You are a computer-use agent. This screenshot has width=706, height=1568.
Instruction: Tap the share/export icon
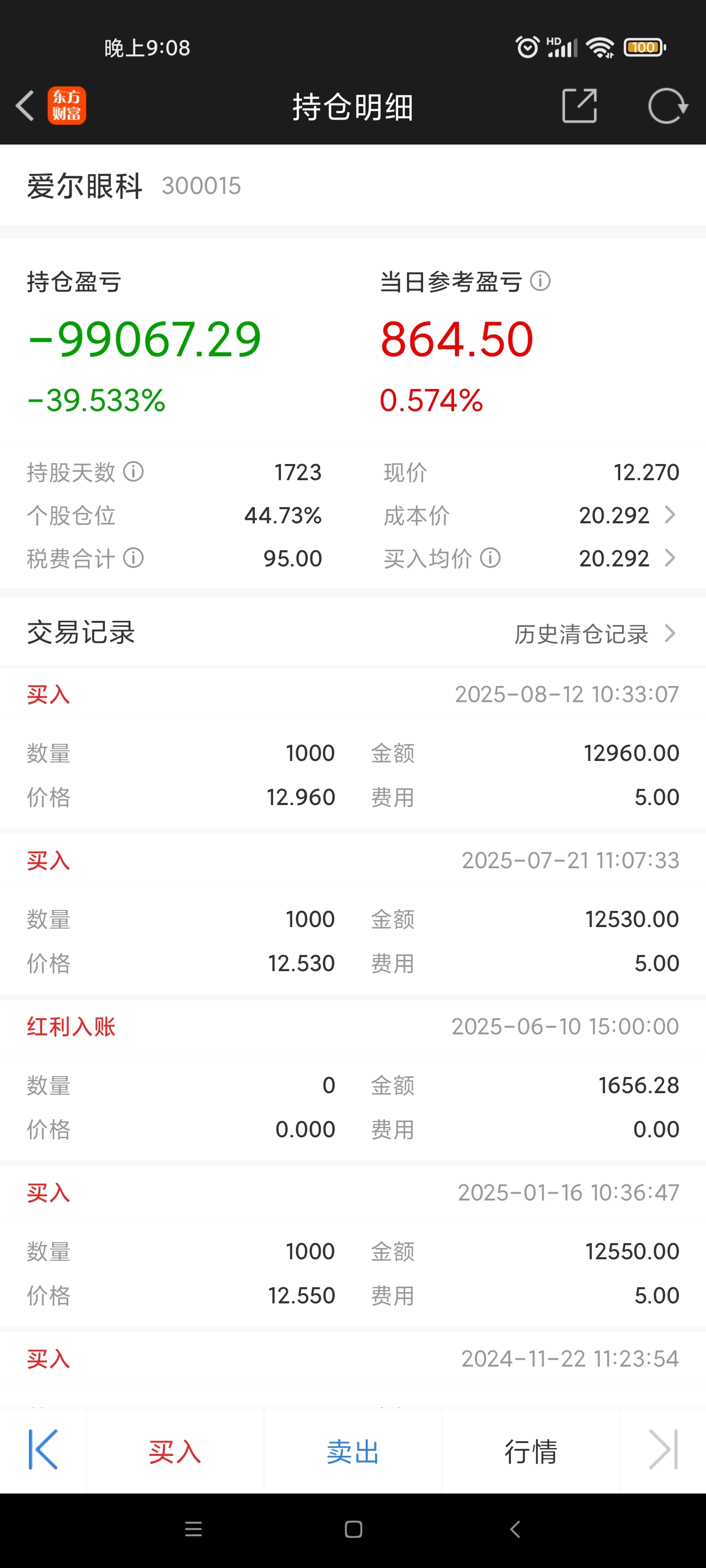click(580, 106)
